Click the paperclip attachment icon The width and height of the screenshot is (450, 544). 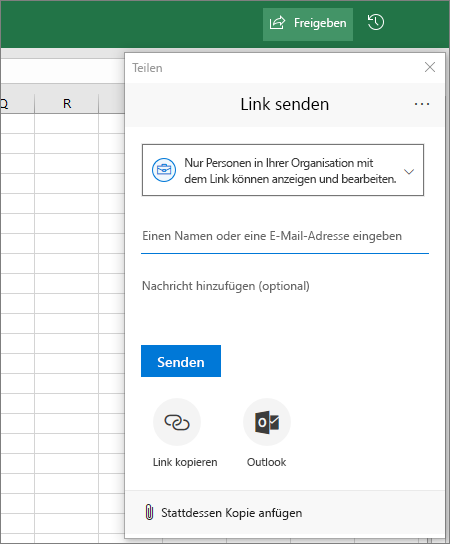(x=149, y=513)
